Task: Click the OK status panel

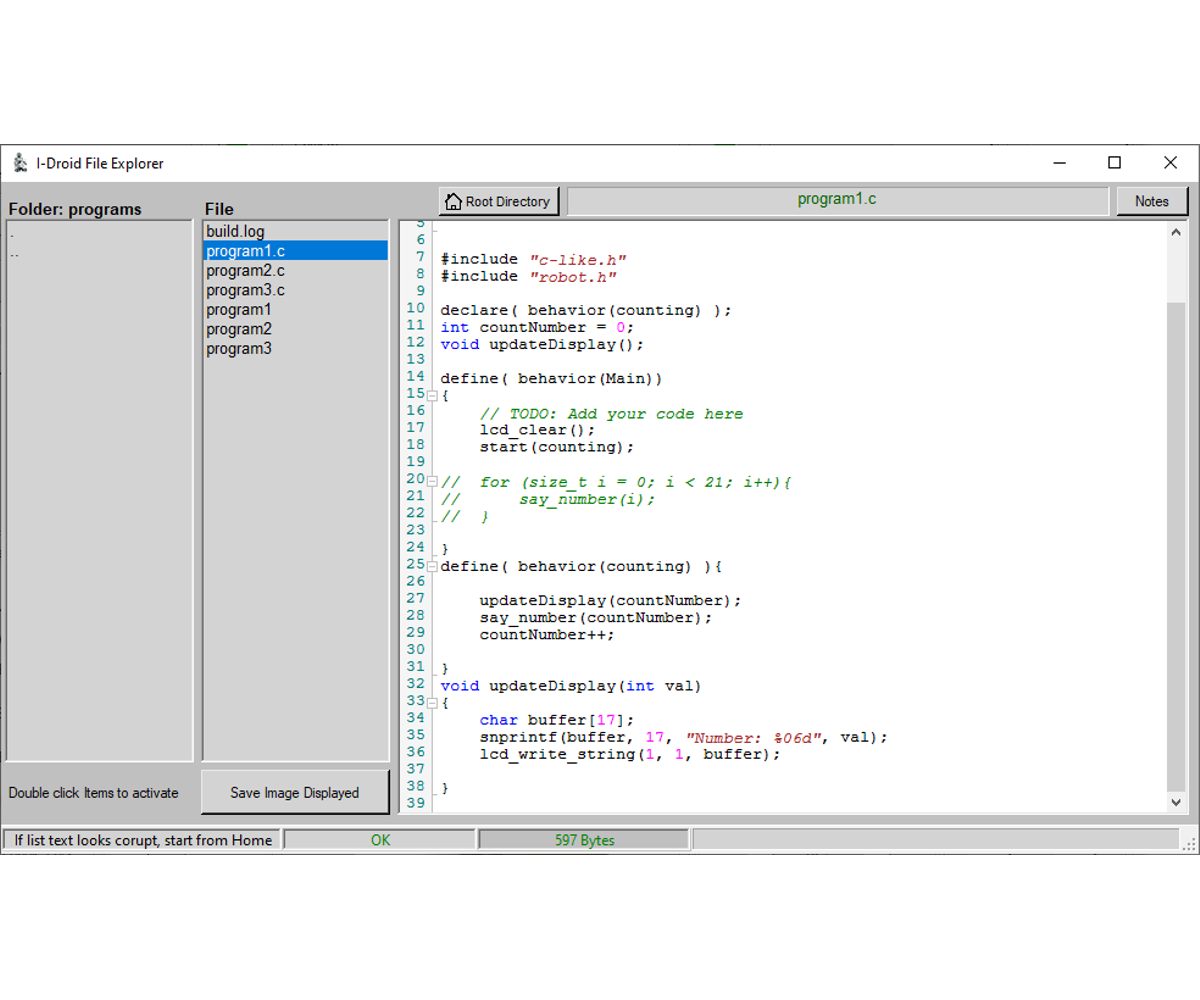Action: (380, 839)
